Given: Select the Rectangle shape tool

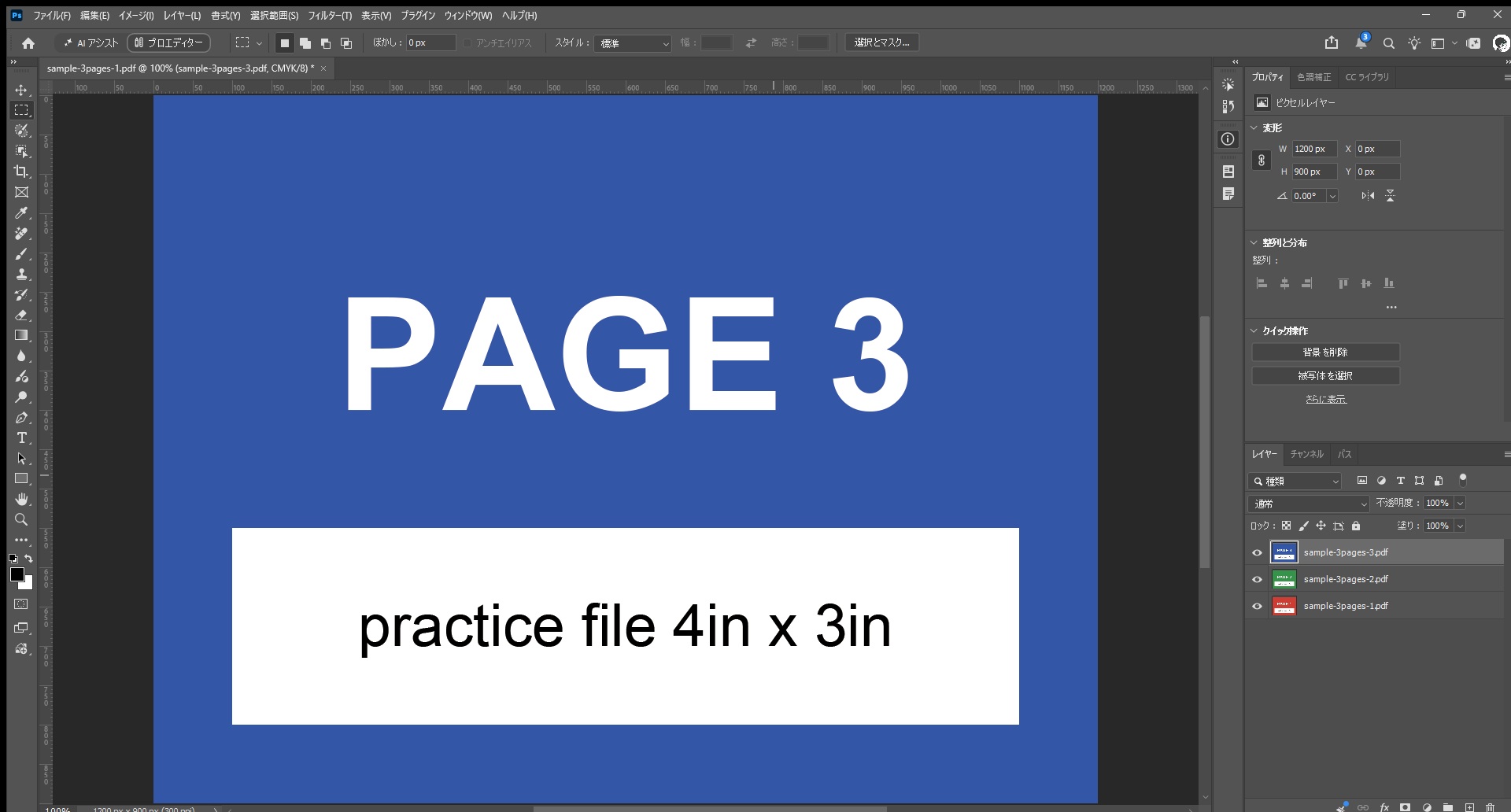Looking at the screenshot, I should [21, 478].
